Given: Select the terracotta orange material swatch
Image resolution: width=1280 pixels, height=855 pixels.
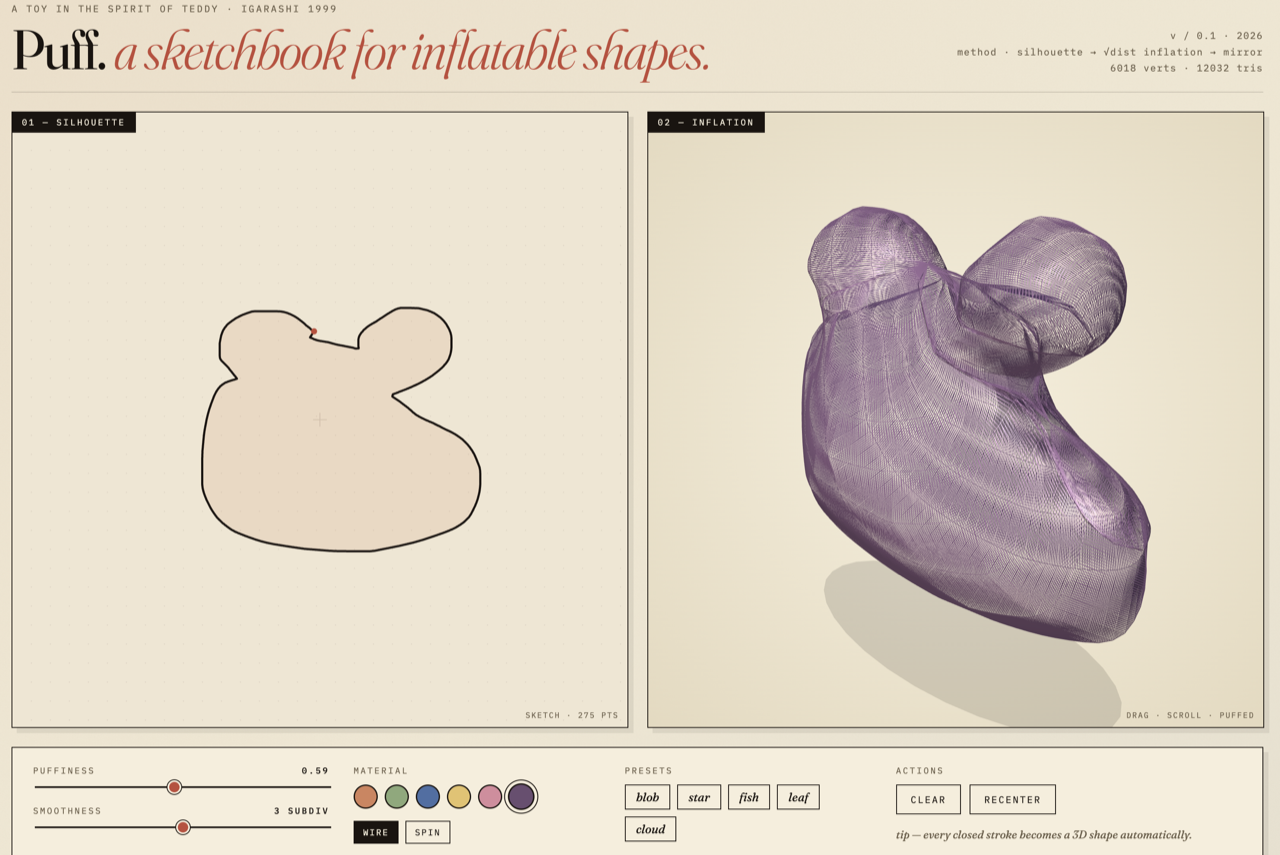Looking at the screenshot, I should [366, 797].
